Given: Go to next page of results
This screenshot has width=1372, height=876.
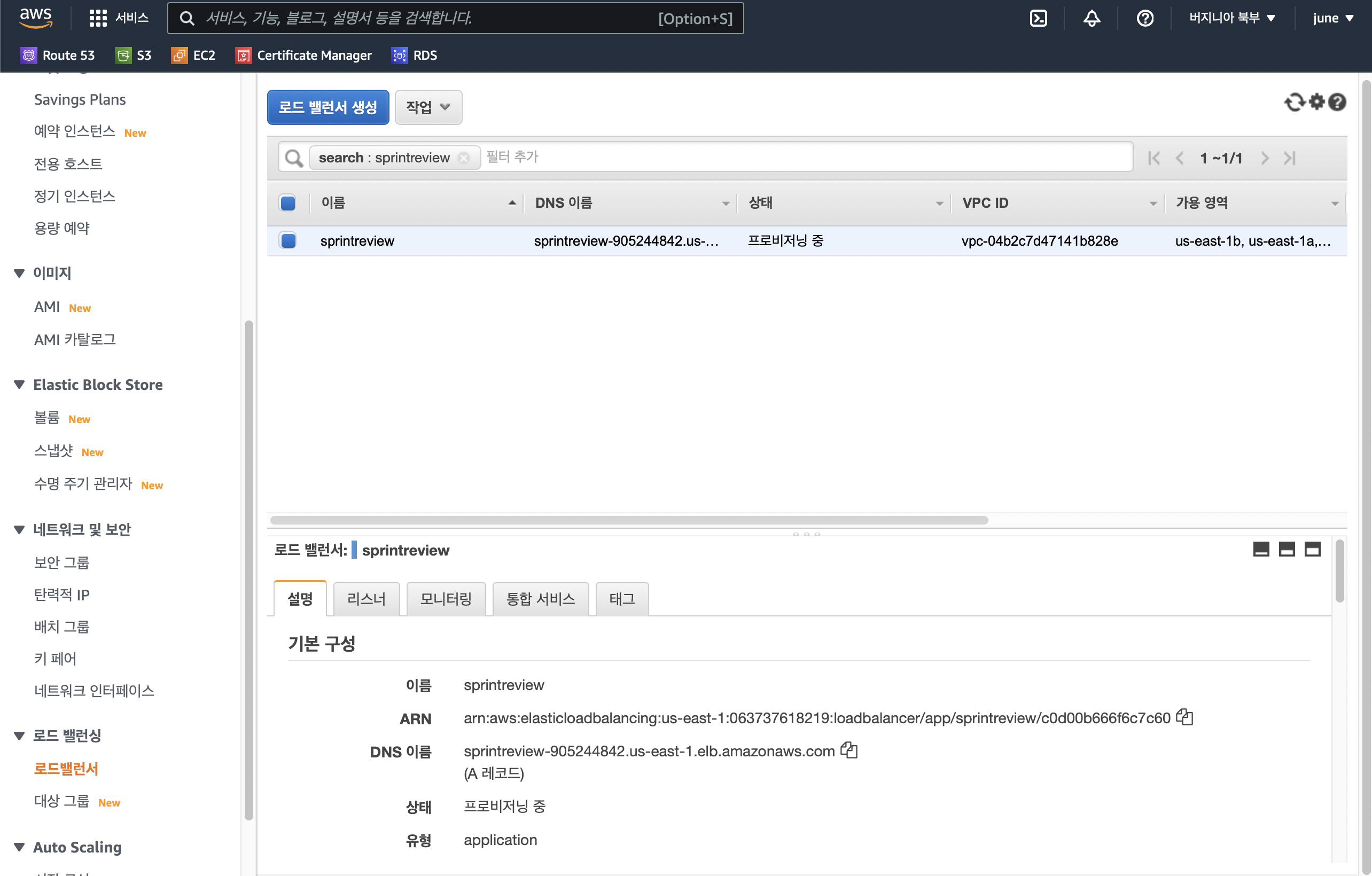Looking at the screenshot, I should coord(1265,158).
